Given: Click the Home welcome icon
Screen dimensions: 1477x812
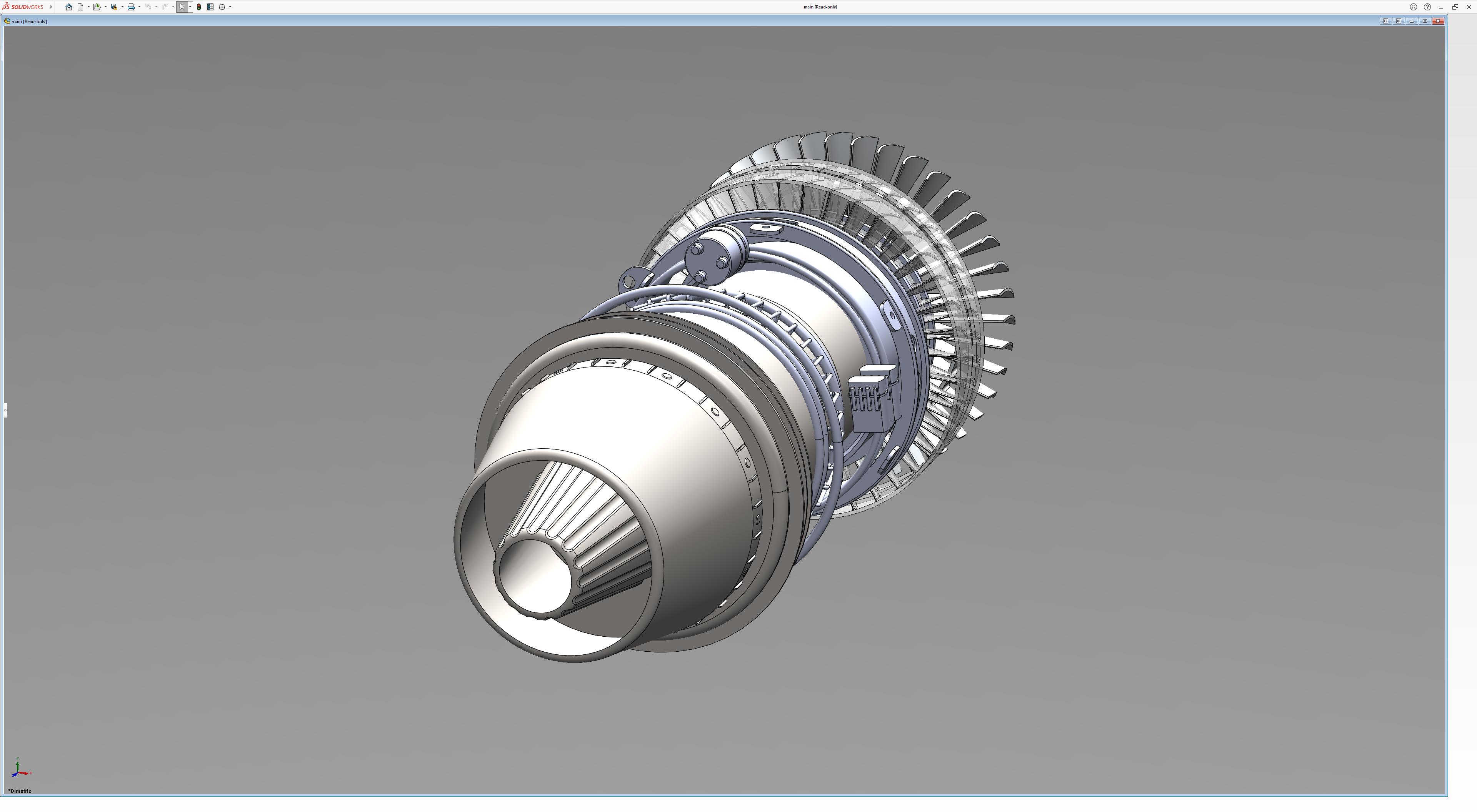Looking at the screenshot, I should tap(69, 7).
